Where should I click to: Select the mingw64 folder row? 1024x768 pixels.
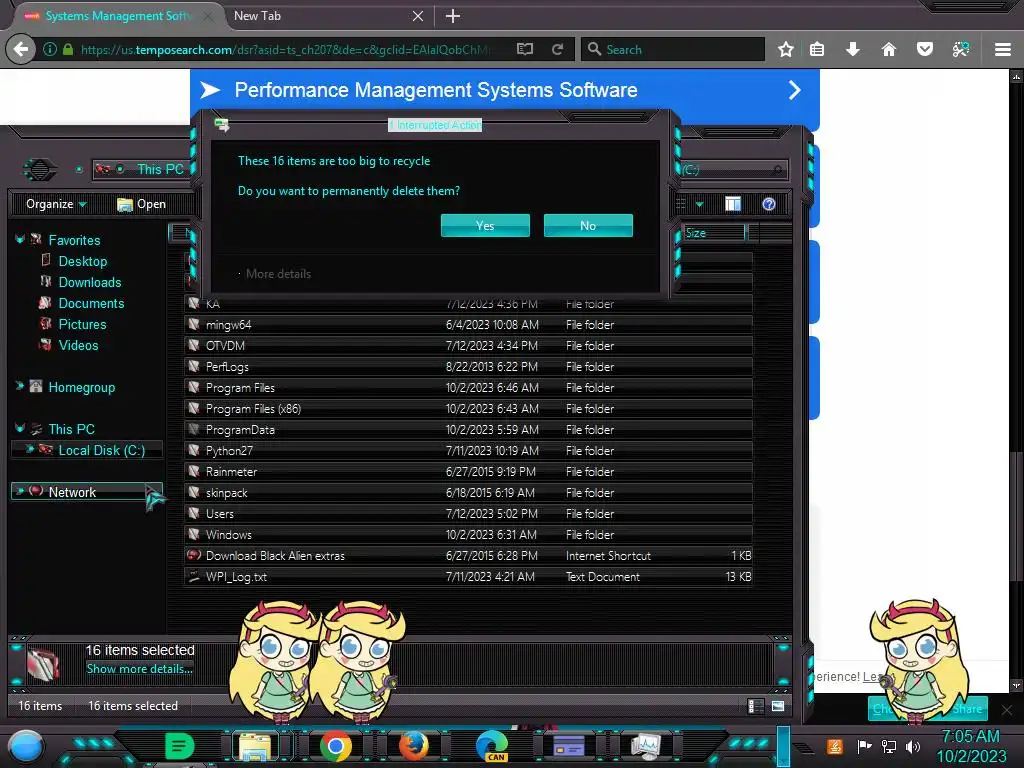click(469, 325)
